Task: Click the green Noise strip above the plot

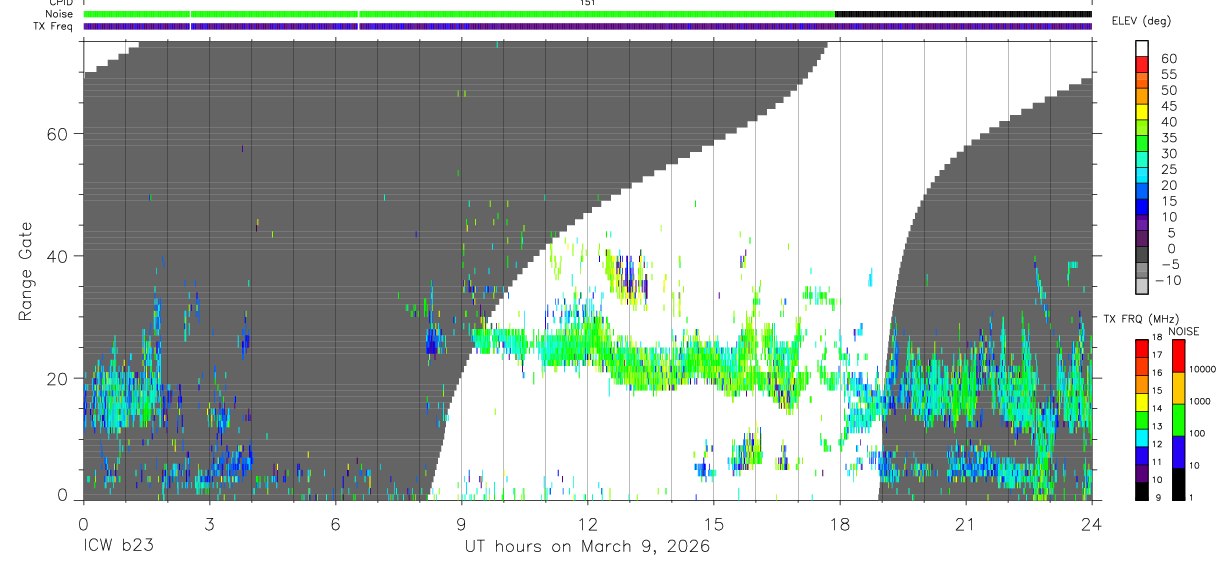Action: click(459, 14)
